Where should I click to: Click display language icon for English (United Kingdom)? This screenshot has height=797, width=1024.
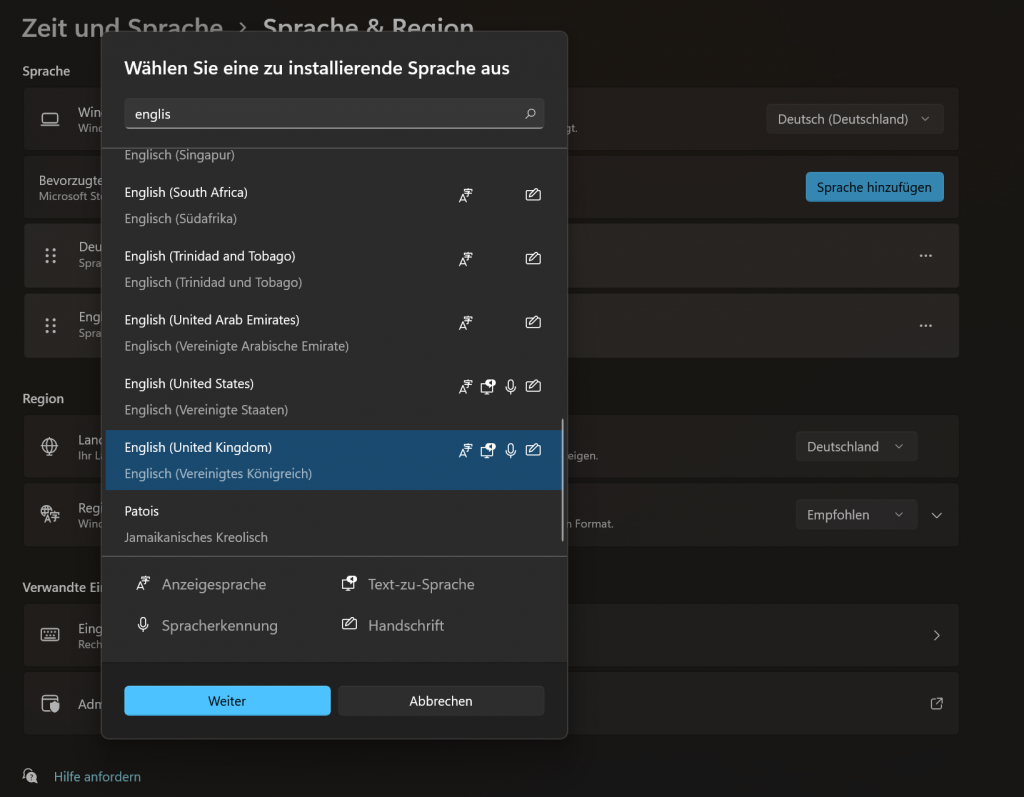[465, 450]
